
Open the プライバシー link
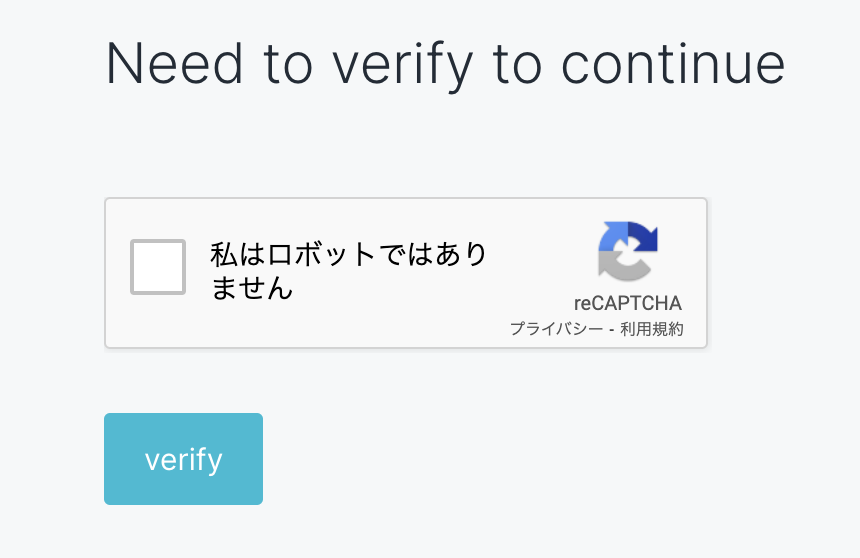coord(554,329)
